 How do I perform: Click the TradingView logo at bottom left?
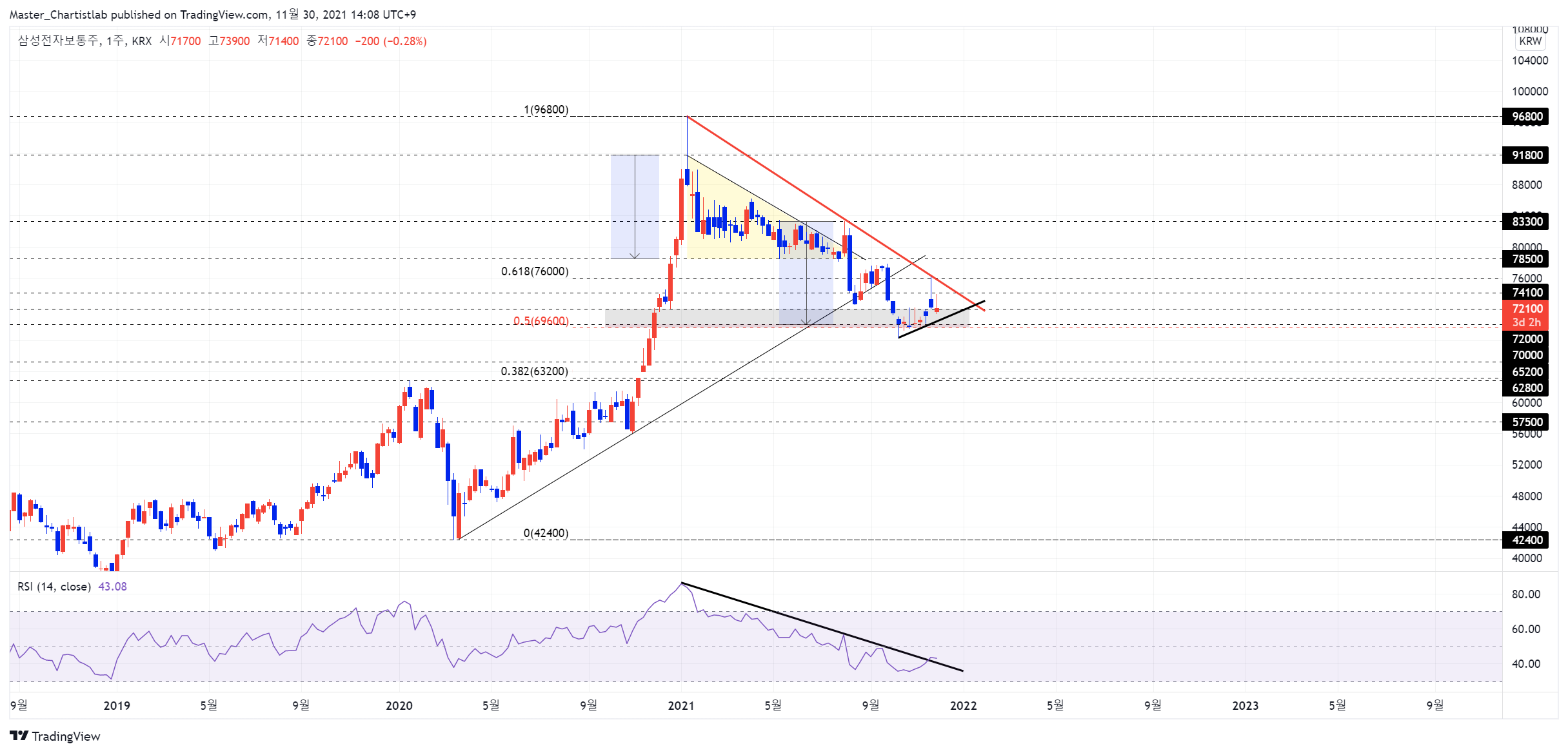(x=55, y=736)
